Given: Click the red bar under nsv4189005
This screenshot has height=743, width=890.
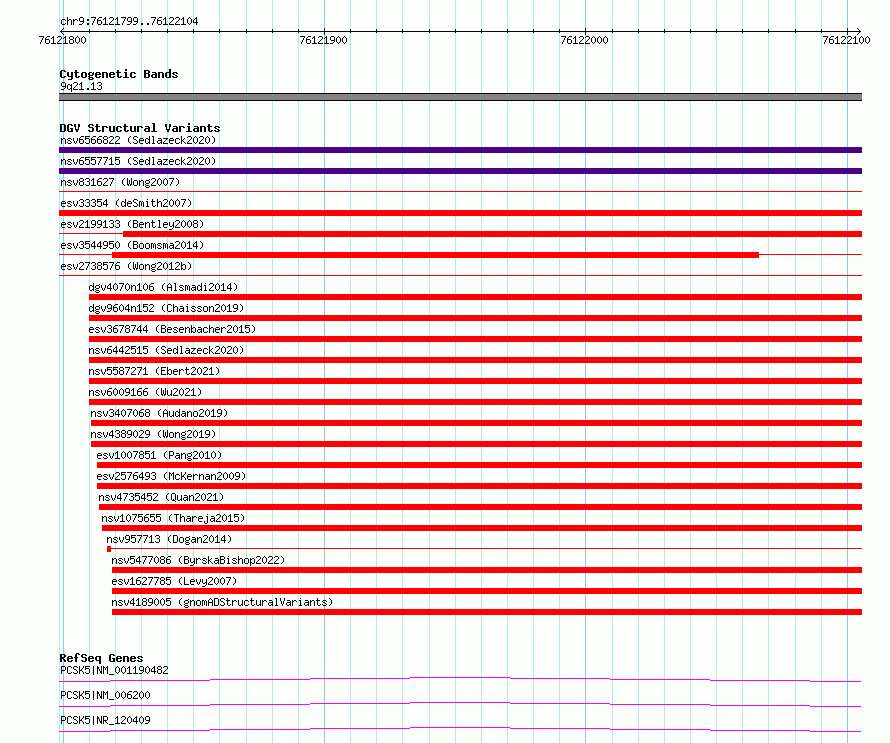Looking at the screenshot, I should pos(487,612).
